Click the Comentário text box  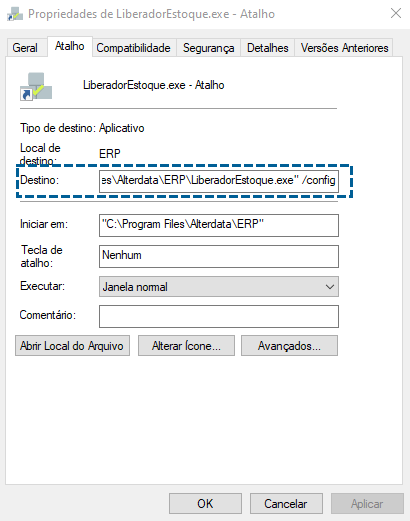pyautogui.click(x=219, y=316)
